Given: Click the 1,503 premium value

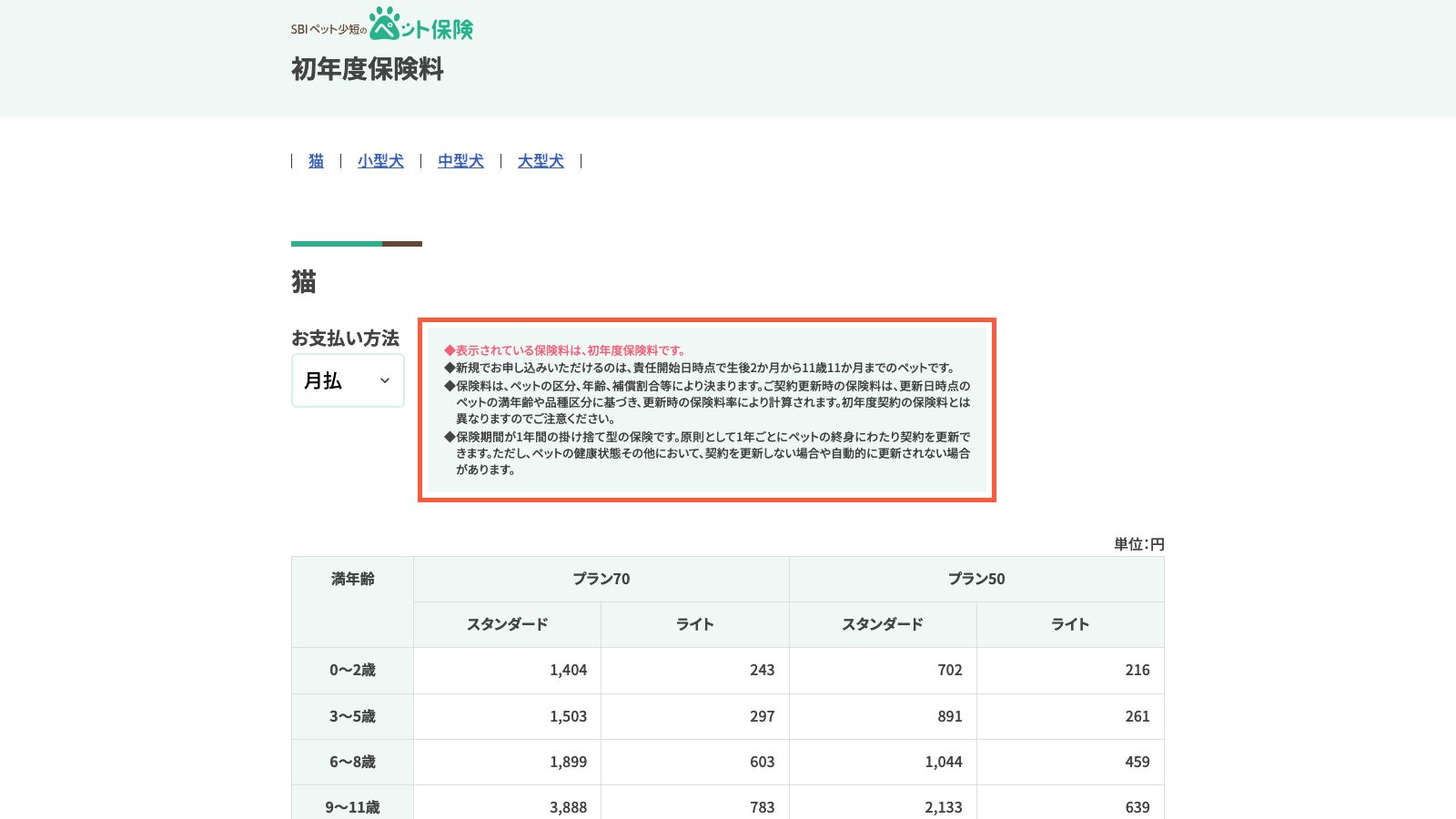Looking at the screenshot, I should tap(569, 716).
